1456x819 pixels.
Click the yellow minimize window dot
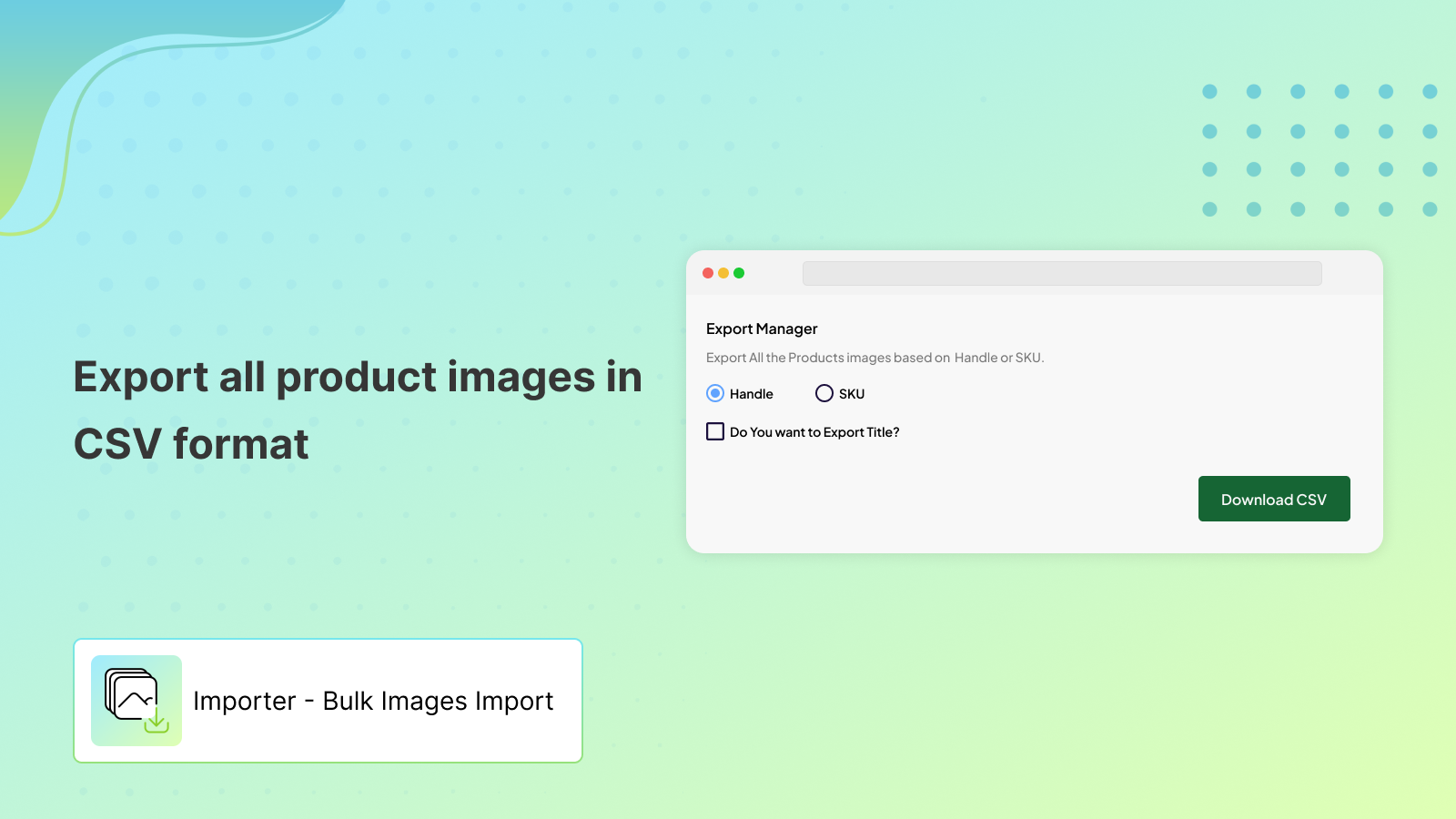723,273
